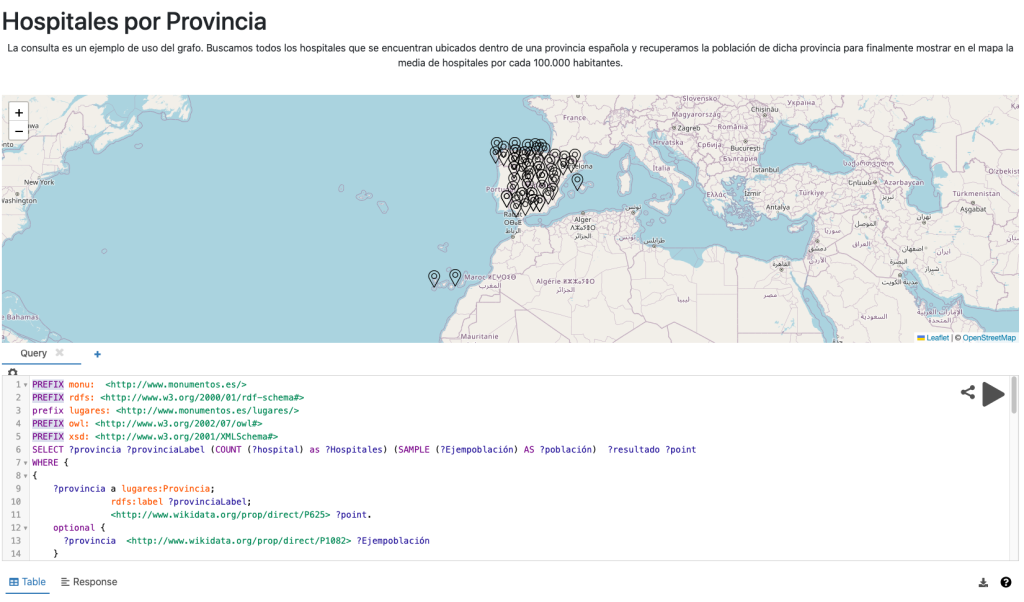Open the OpenStreetMap attribution link
1024x602 pixels.
(988, 338)
